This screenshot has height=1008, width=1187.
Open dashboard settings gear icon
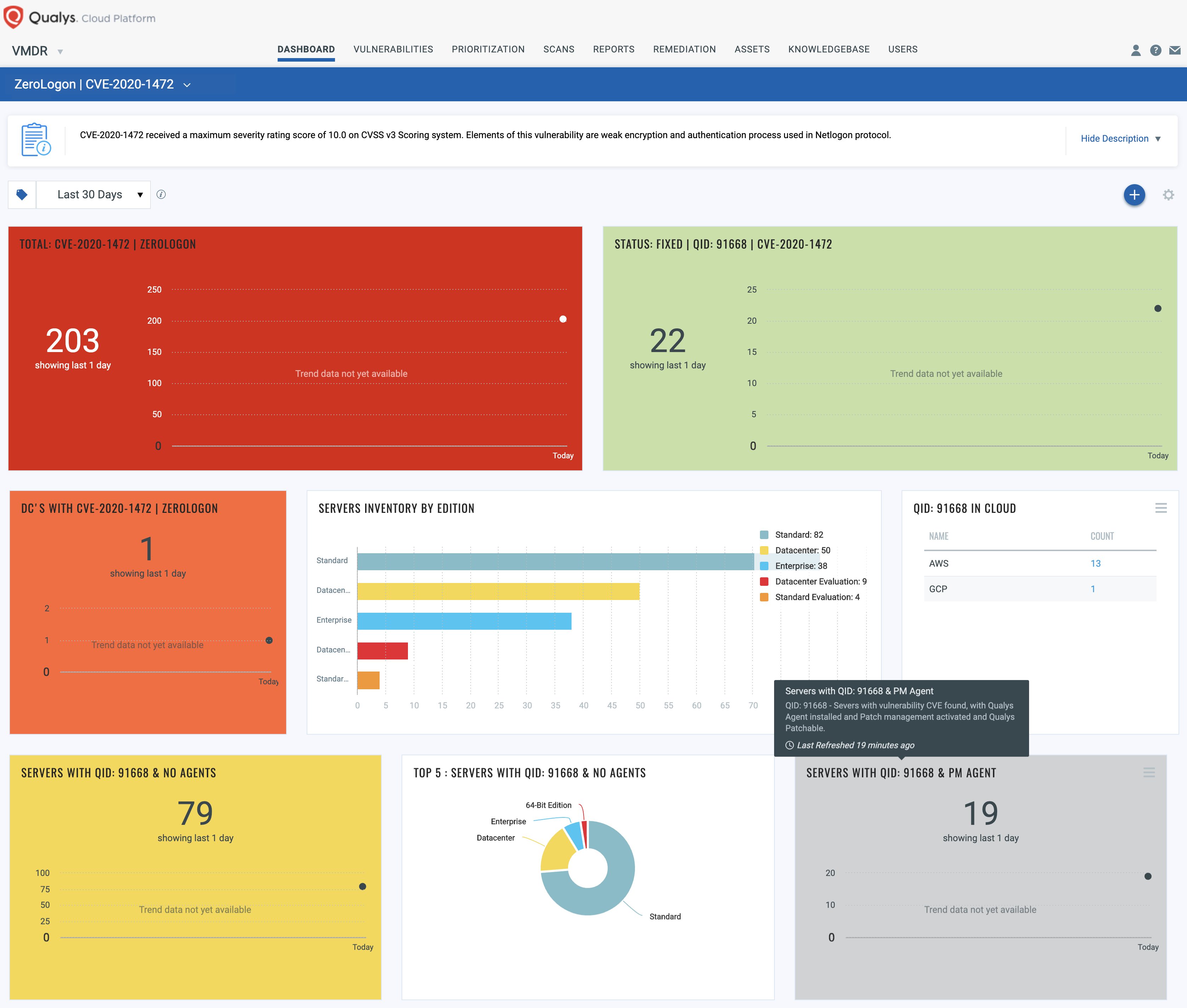click(x=1169, y=195)
